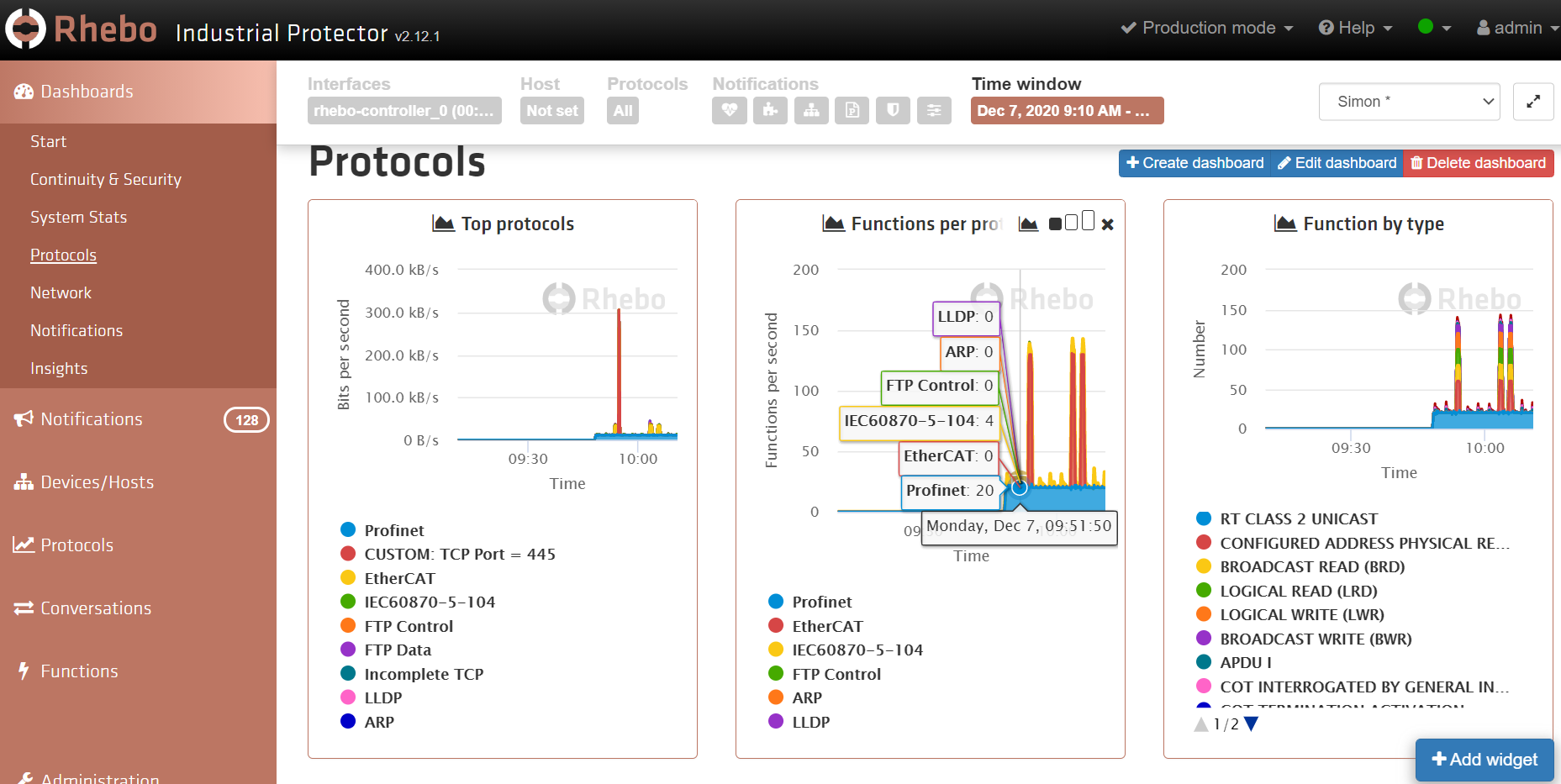This screenshot has width=1561, height=784.
Task: Click the heartbeat notification filter icon
Action: click(729, 110)
